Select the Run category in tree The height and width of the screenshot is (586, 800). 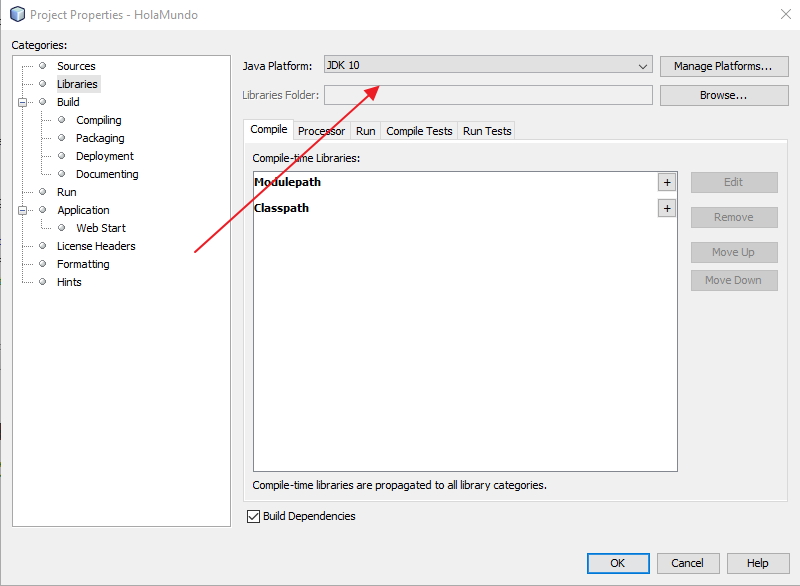click(x=66, y=192)
